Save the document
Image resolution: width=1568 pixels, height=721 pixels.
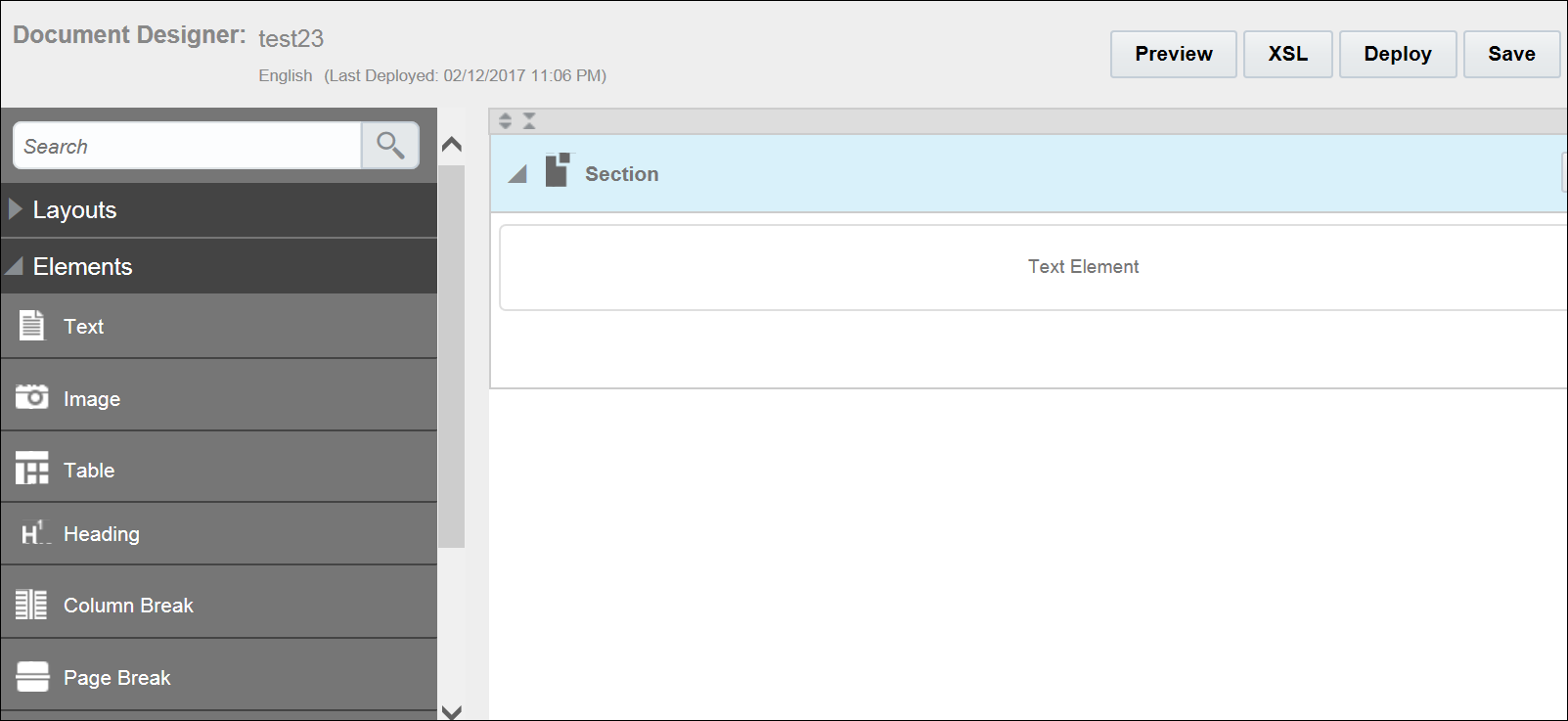coord(1510,54)
